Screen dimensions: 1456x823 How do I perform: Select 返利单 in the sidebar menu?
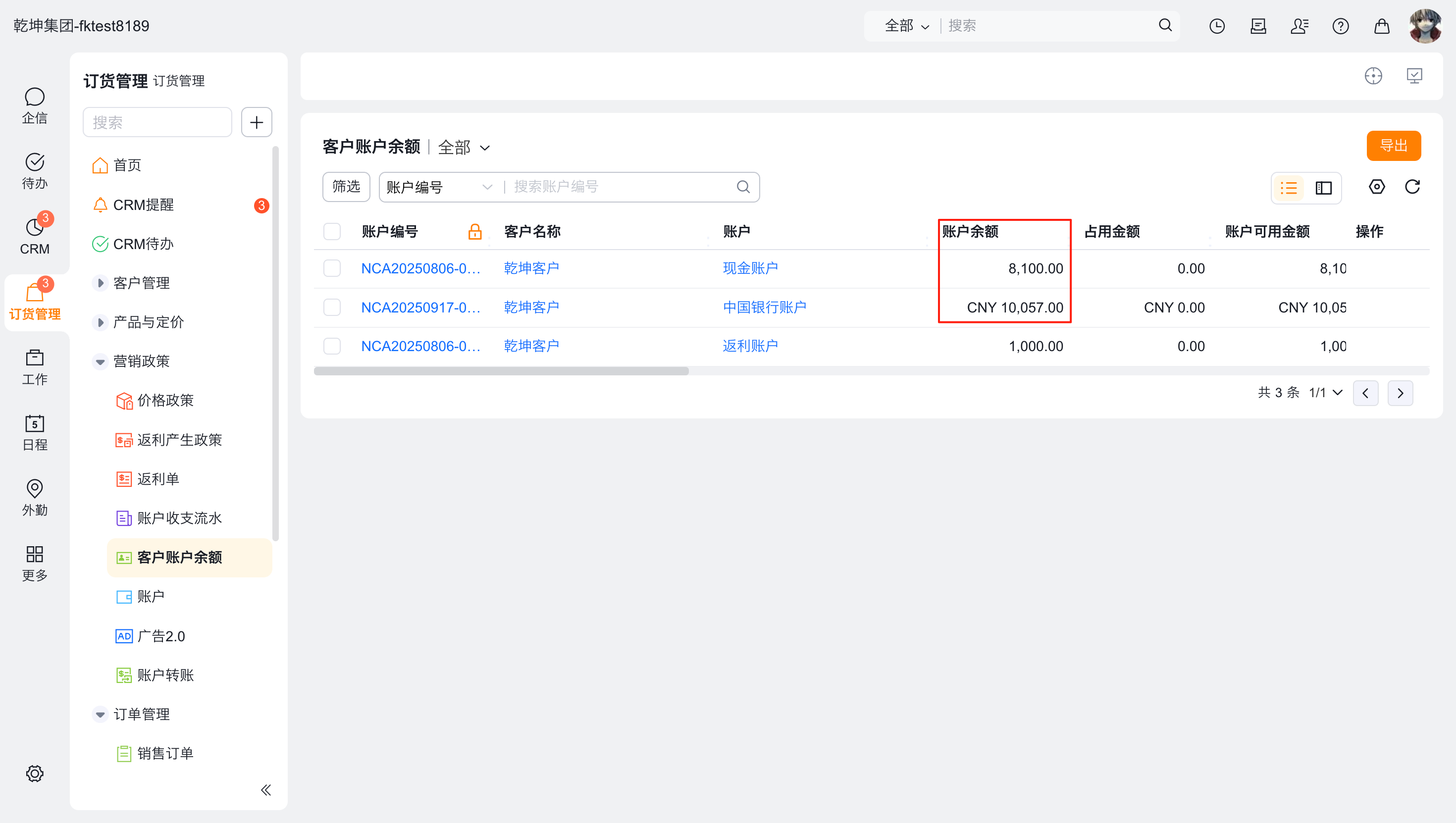[x=157, y=479]
